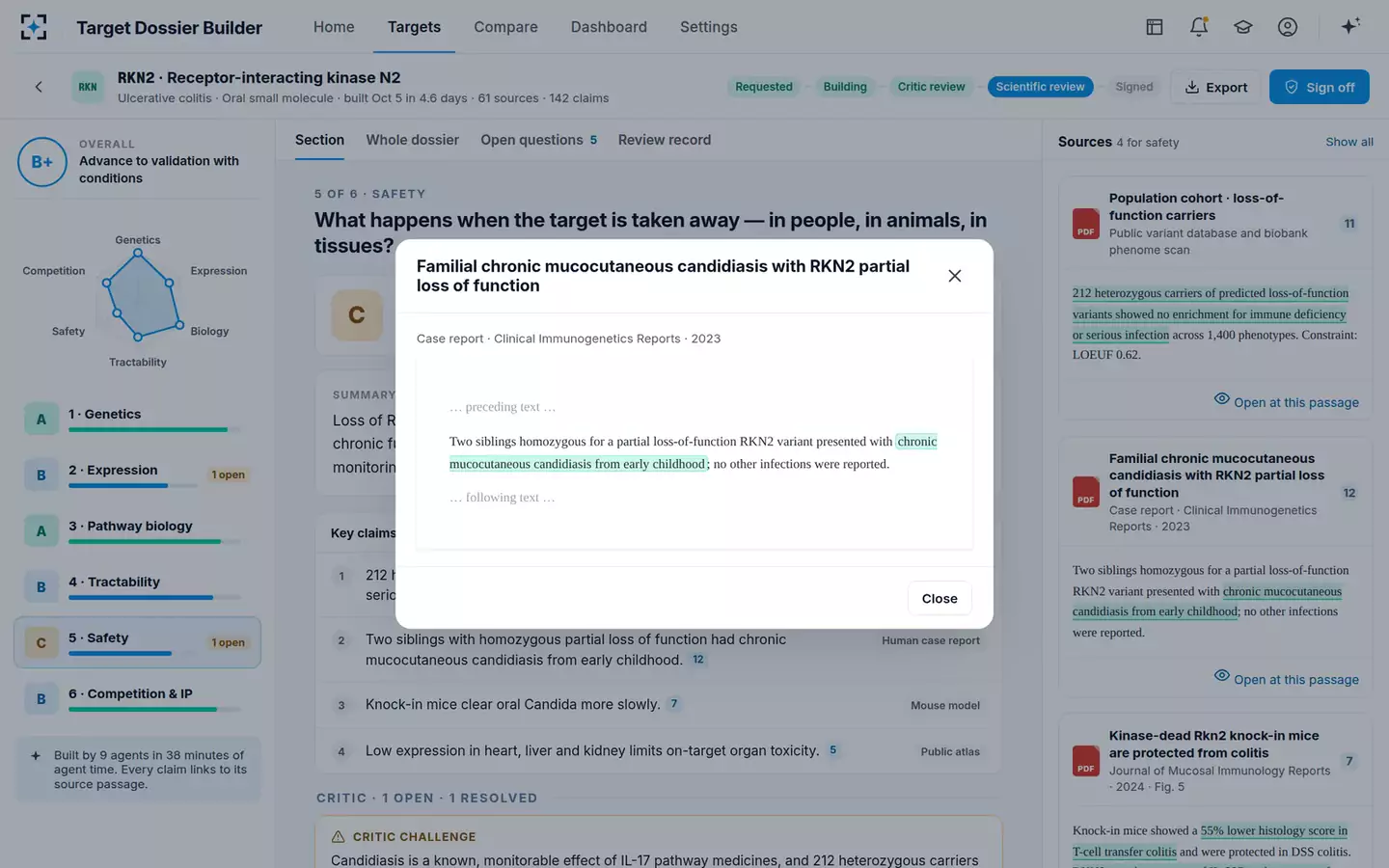Select the 1 · Genetics section

137,419
